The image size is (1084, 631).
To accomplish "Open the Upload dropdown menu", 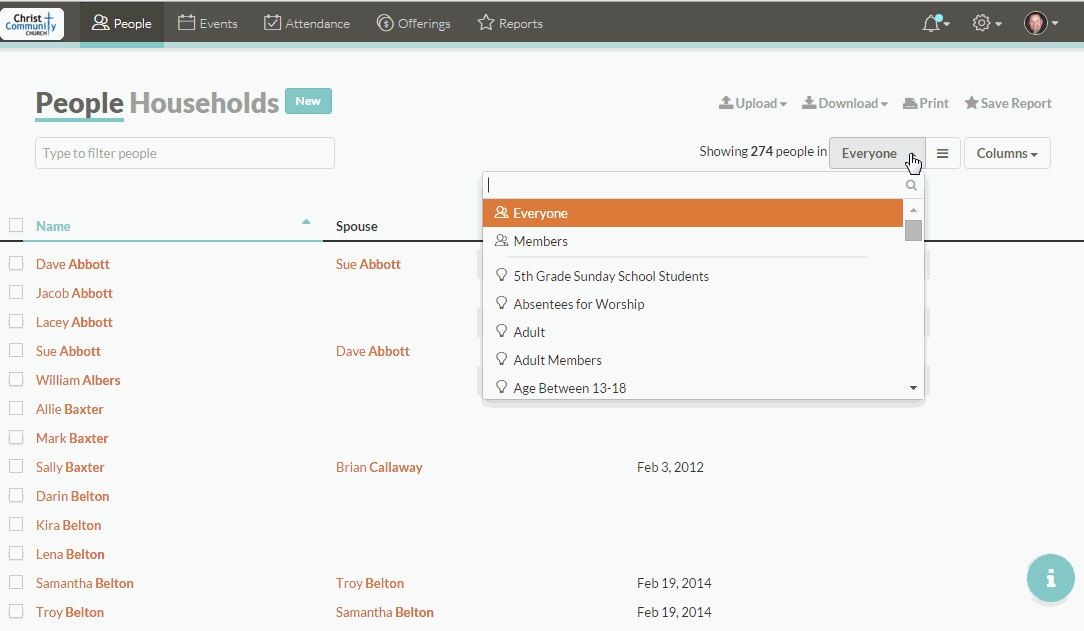I will [x=753, y=103].
